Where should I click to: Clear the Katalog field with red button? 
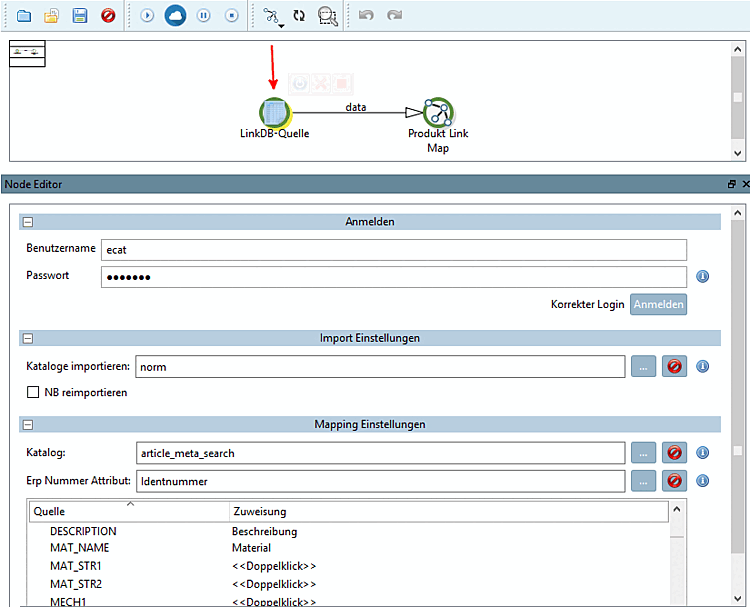[674, 453]
